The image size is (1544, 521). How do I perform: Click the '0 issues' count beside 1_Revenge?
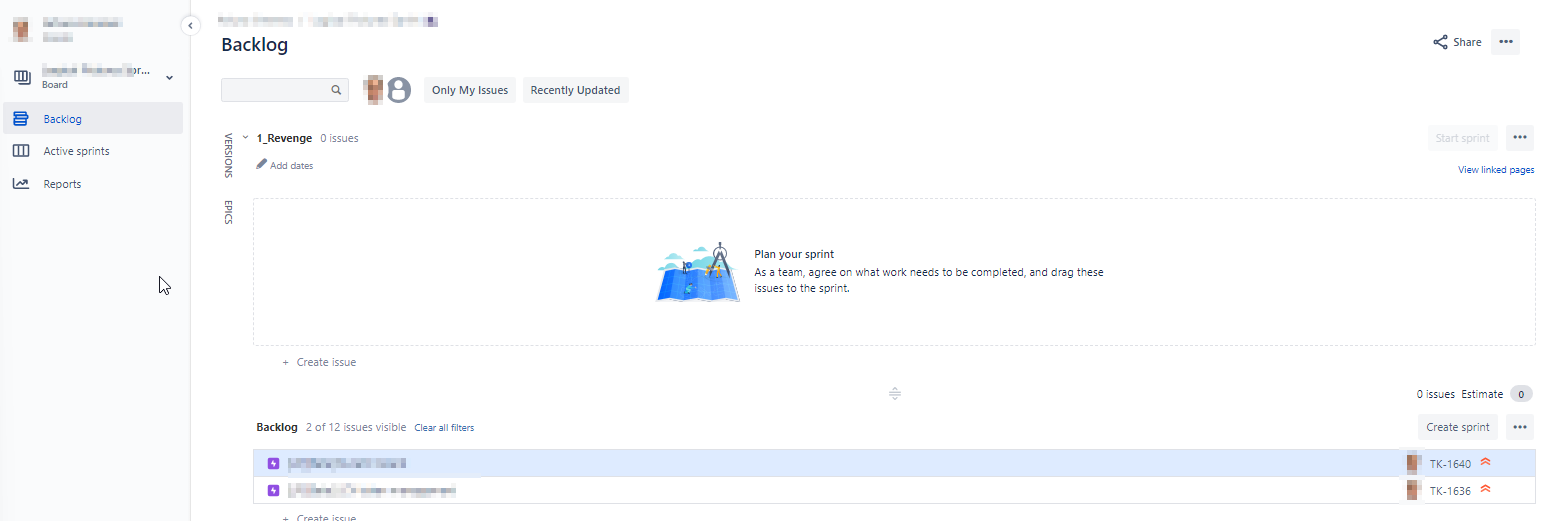point(339,138)
